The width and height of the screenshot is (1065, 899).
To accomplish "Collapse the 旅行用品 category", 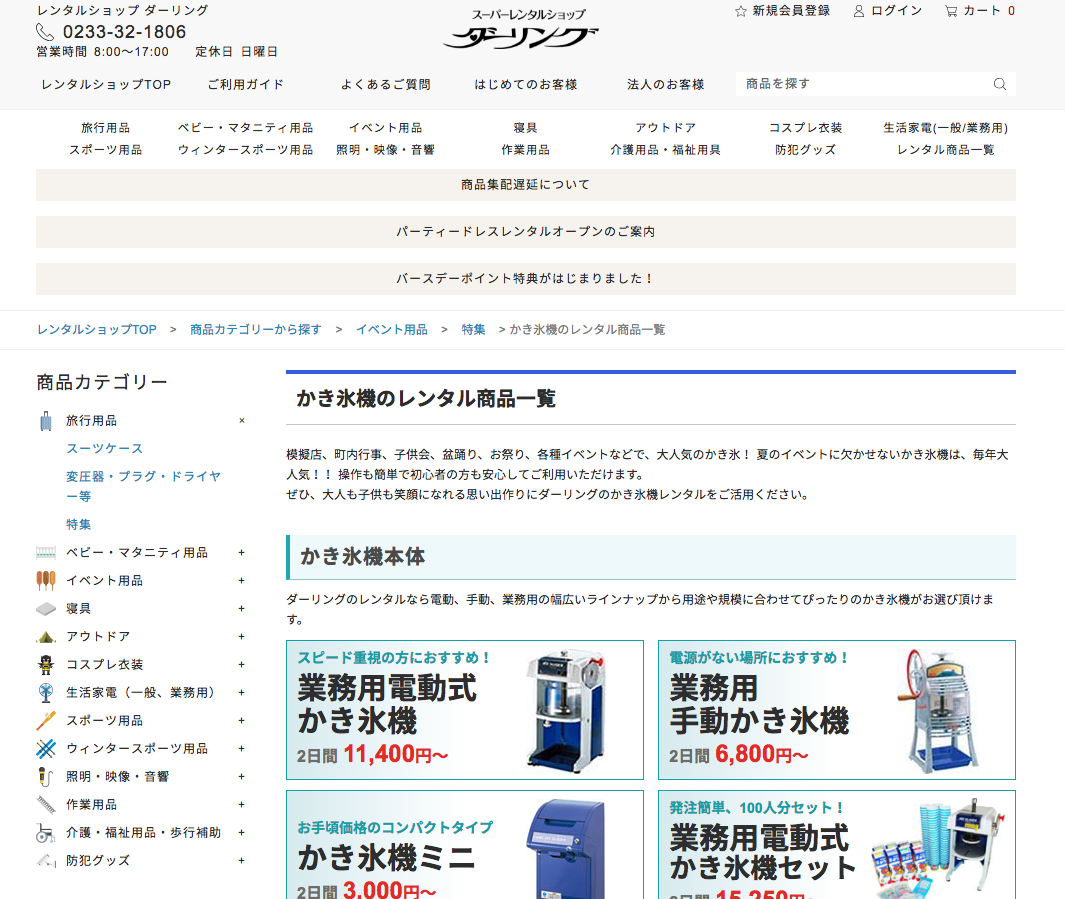I will (x=241, y=421).
